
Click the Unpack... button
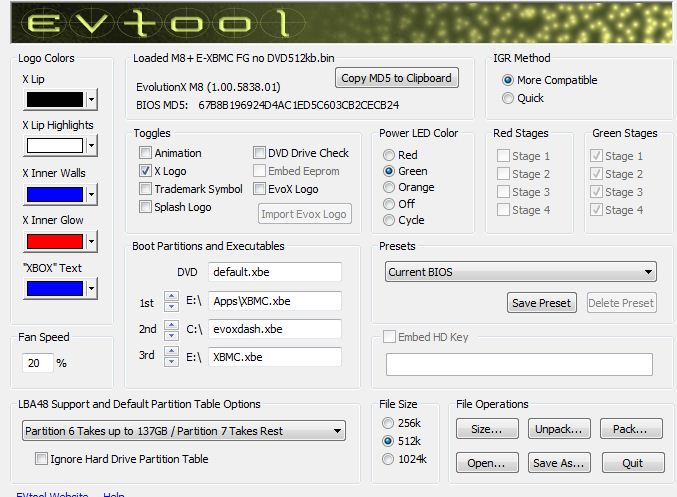[x=559, y=429]
